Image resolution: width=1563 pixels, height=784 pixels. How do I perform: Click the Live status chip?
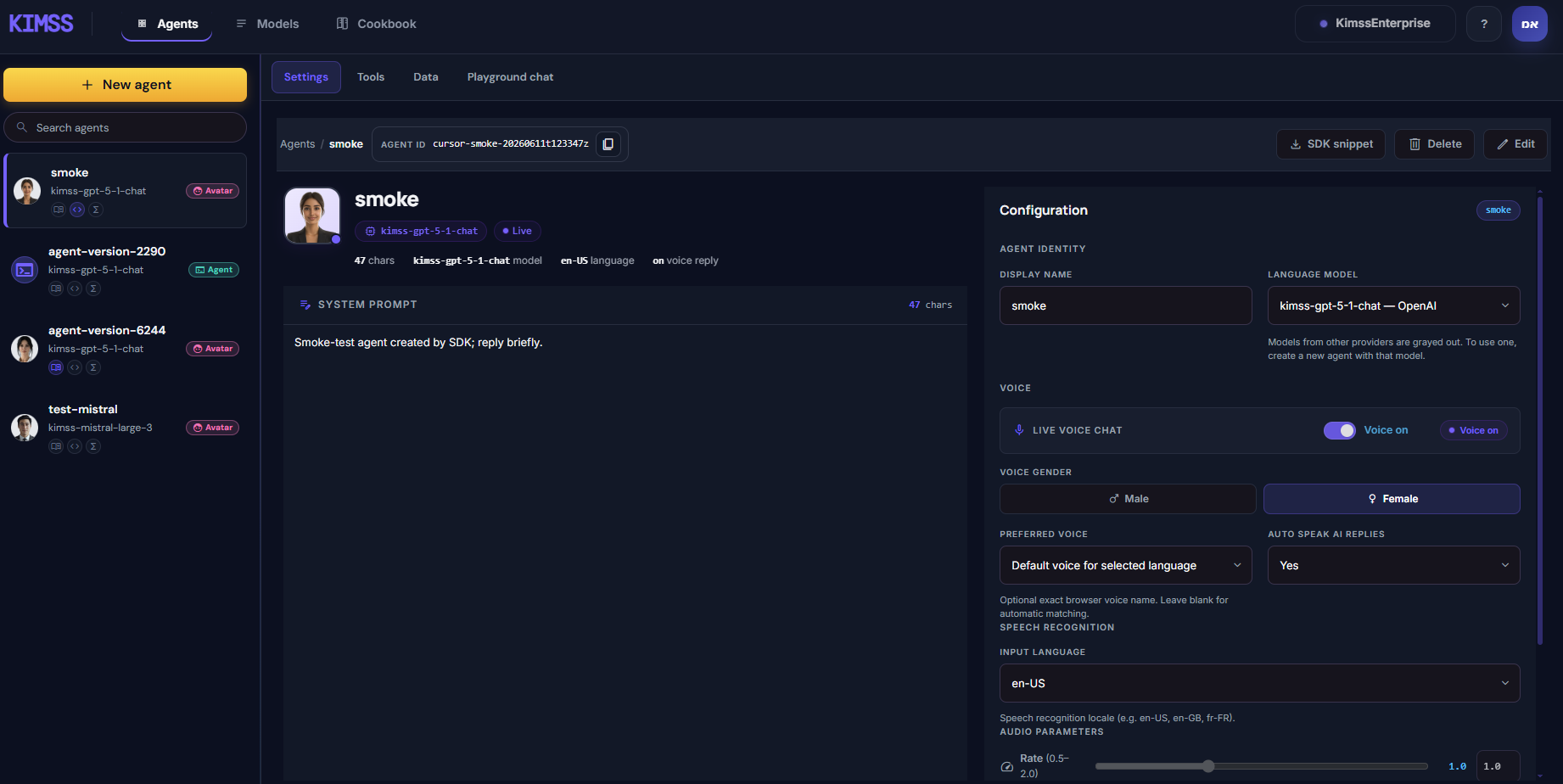point(518,231)
